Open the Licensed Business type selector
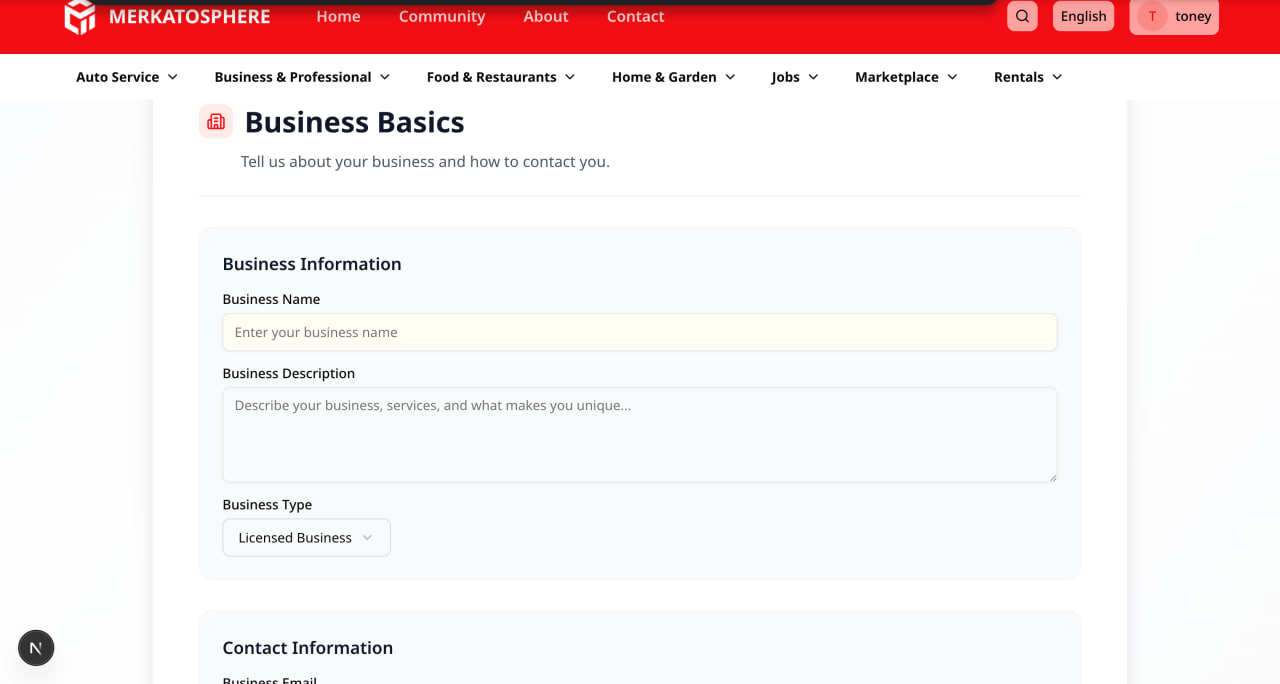 pyautogui.click(x=306, y=537)
